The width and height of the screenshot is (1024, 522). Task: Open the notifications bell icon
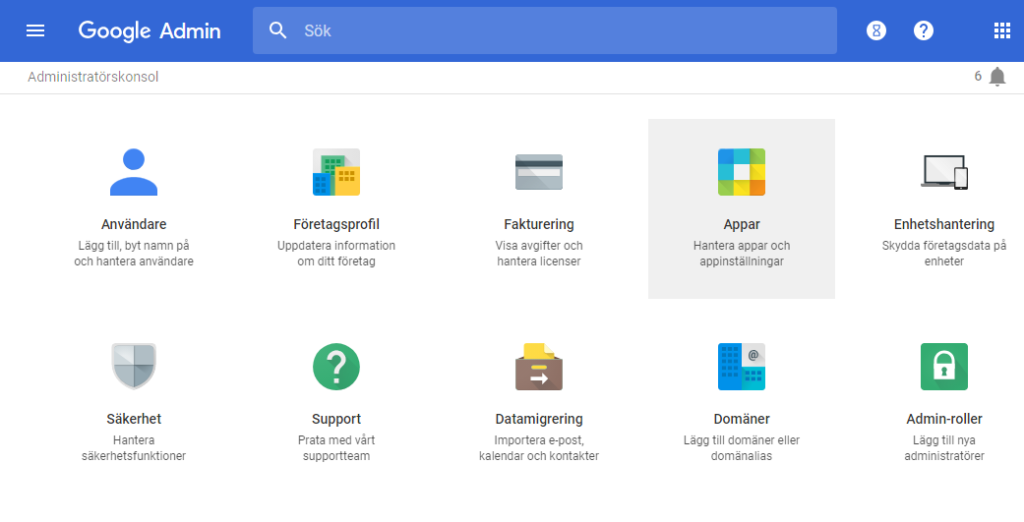point(997,77)
